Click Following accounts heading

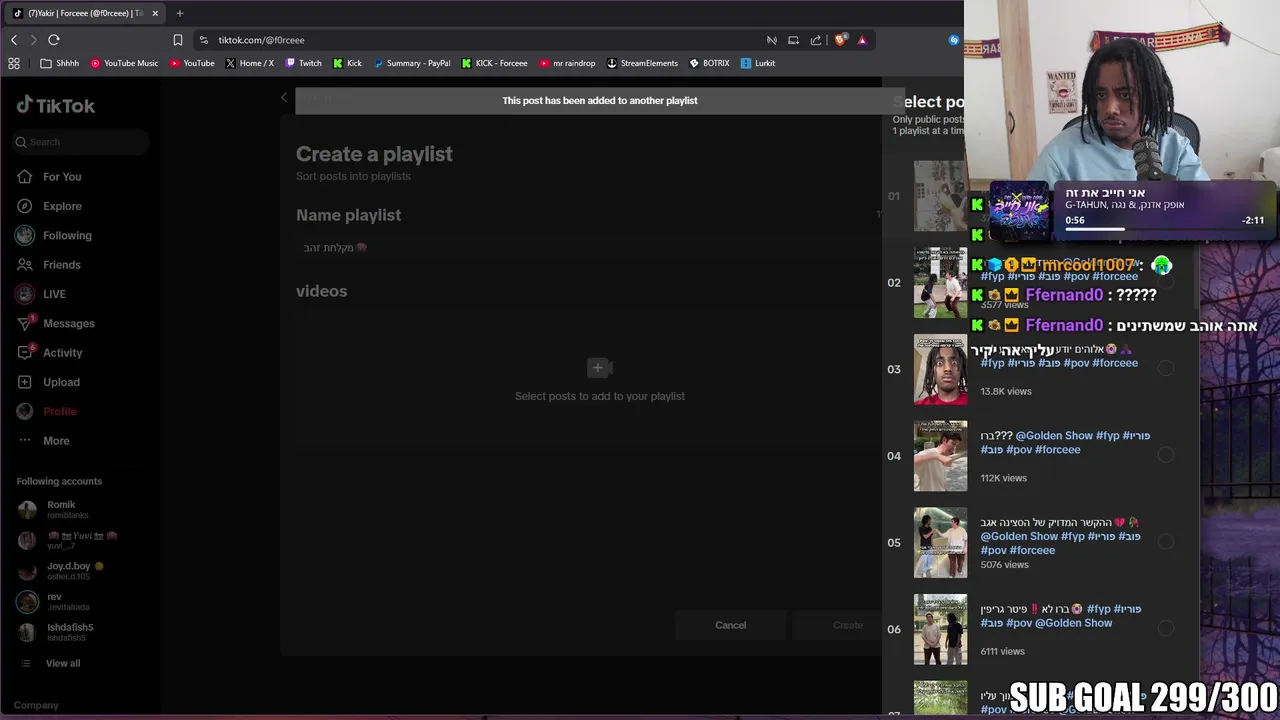[x=59, y=481]
